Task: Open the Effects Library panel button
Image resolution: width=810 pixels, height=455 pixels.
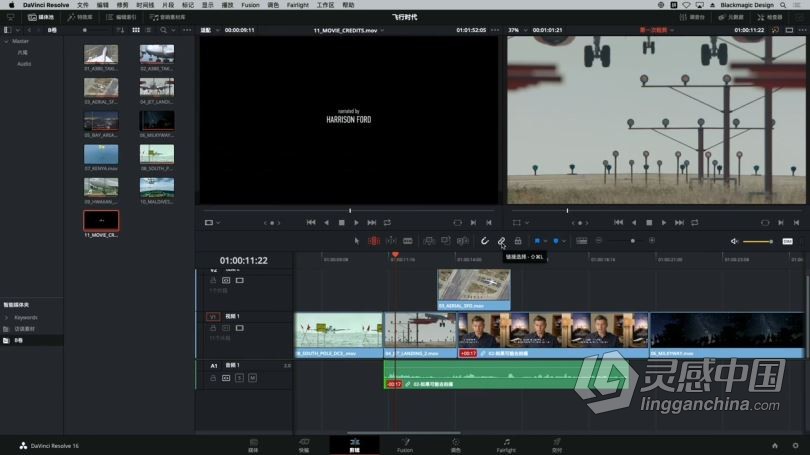Action: coord(80,17)
